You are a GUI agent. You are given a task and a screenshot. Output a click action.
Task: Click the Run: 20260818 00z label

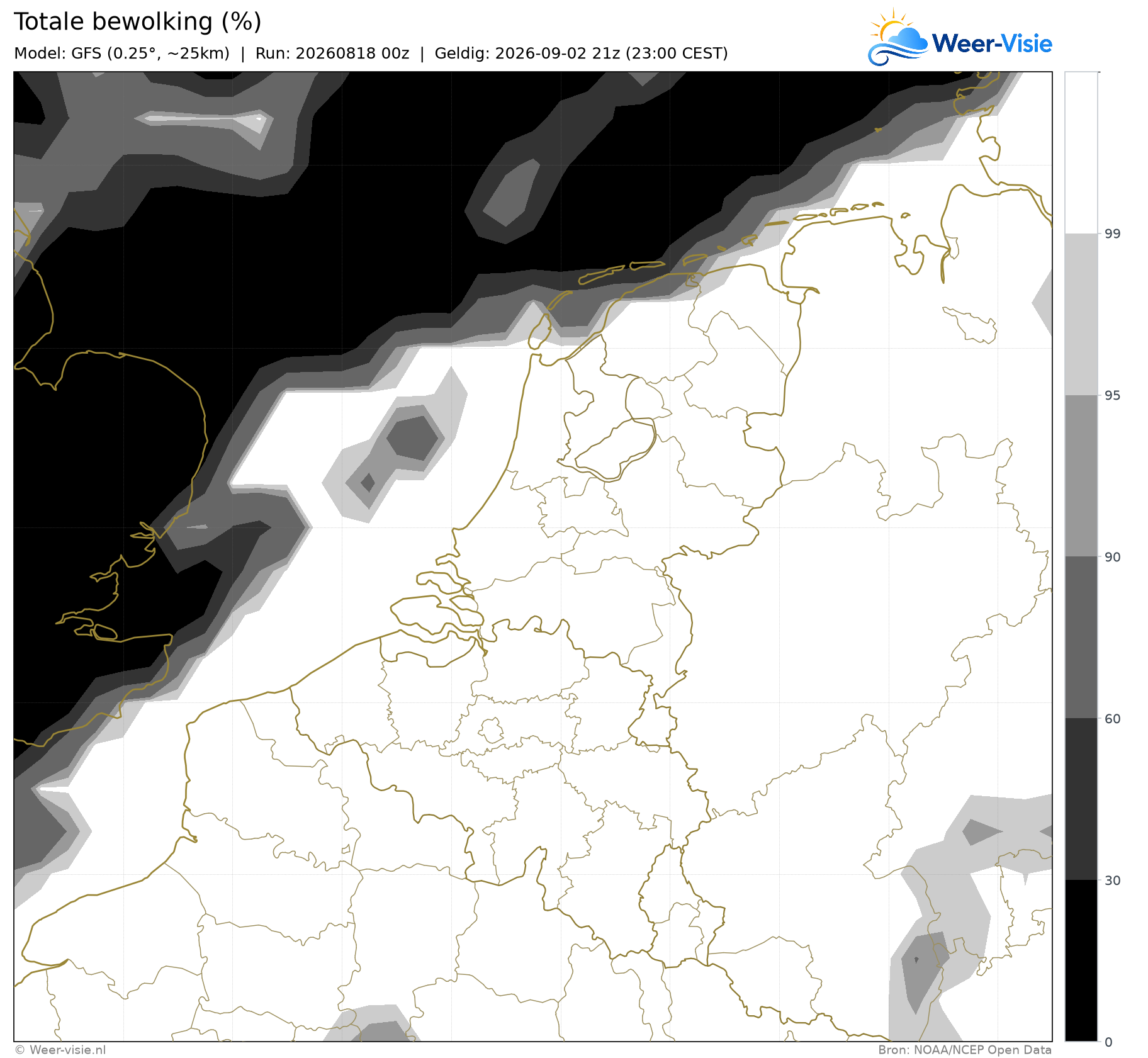(332, 53)
